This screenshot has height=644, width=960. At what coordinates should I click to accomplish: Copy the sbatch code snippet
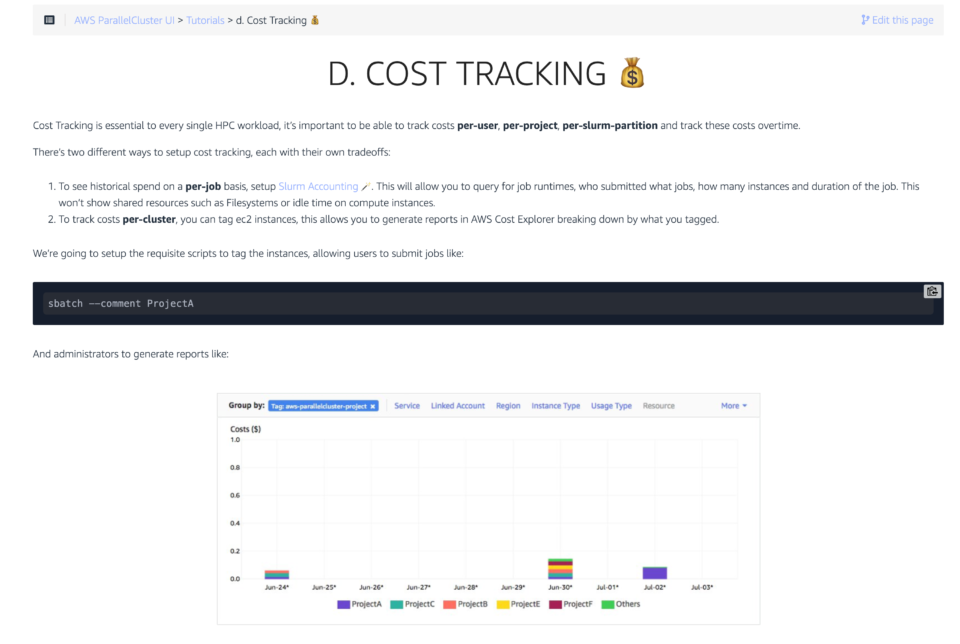pyautogui.click(x=931, y=291)
